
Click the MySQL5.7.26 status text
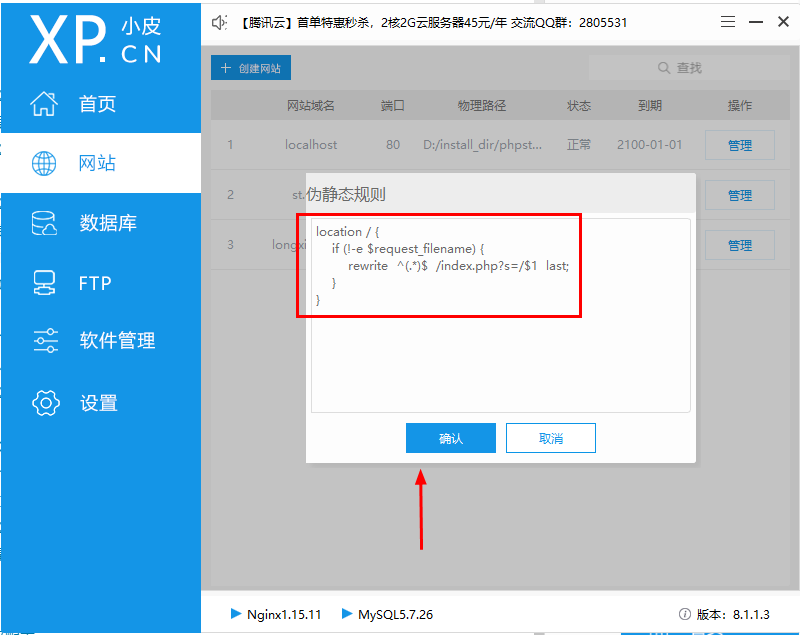pyautogui.click(x=395, y=614)
